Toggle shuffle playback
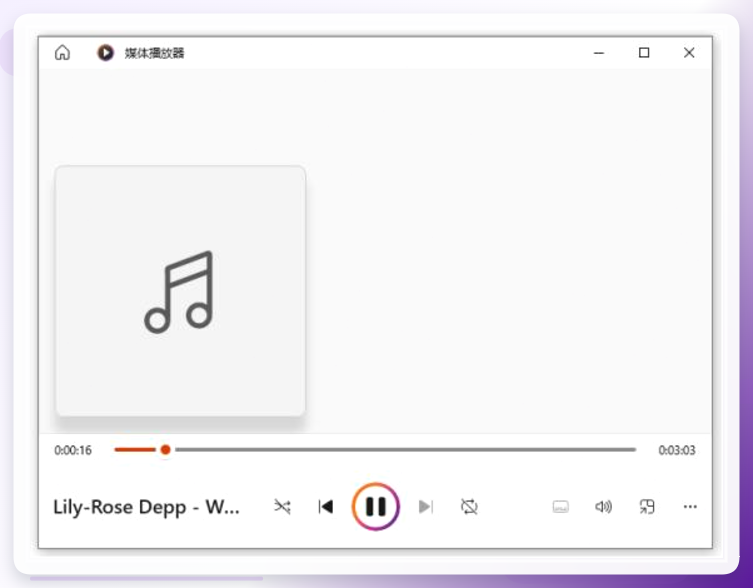753x588 pixels. tap(282, 506)
